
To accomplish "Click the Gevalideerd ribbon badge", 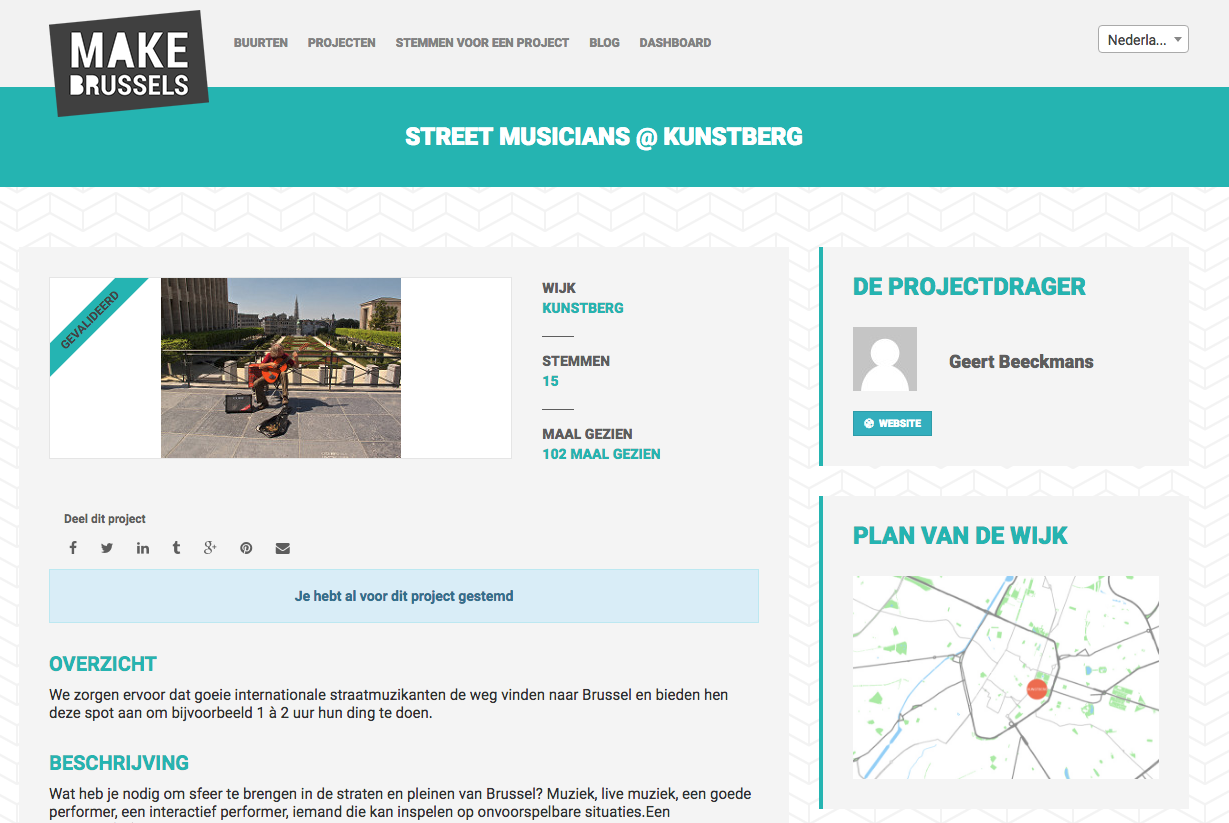I will tap(92, 320).
